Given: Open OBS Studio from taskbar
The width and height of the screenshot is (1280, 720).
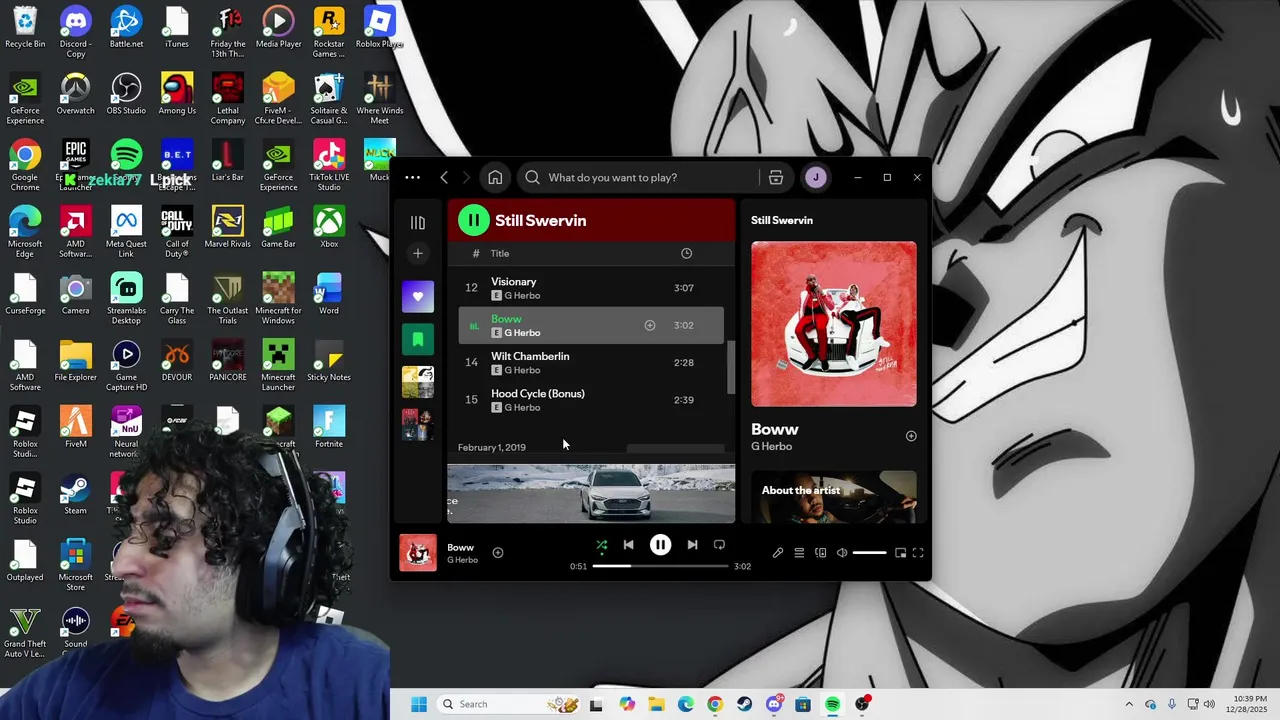Looking at the screenshot, I should (862, 704).
